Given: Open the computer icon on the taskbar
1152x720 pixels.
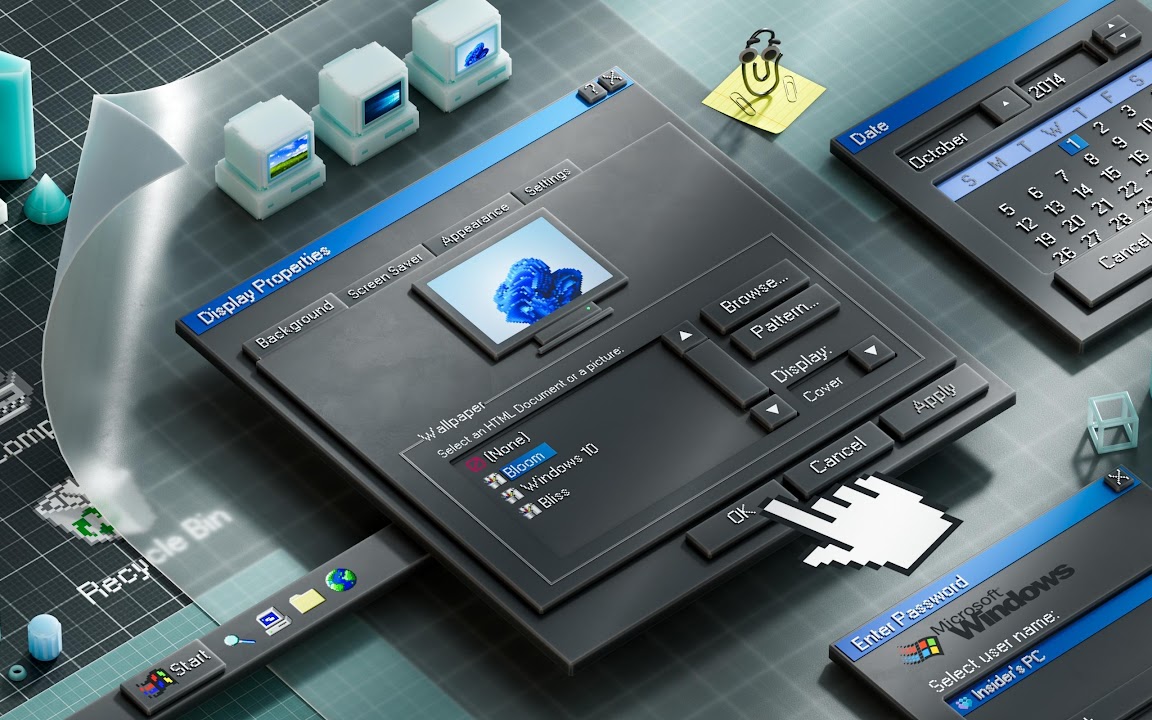Looking at the screenshot, I should (273, 620).
